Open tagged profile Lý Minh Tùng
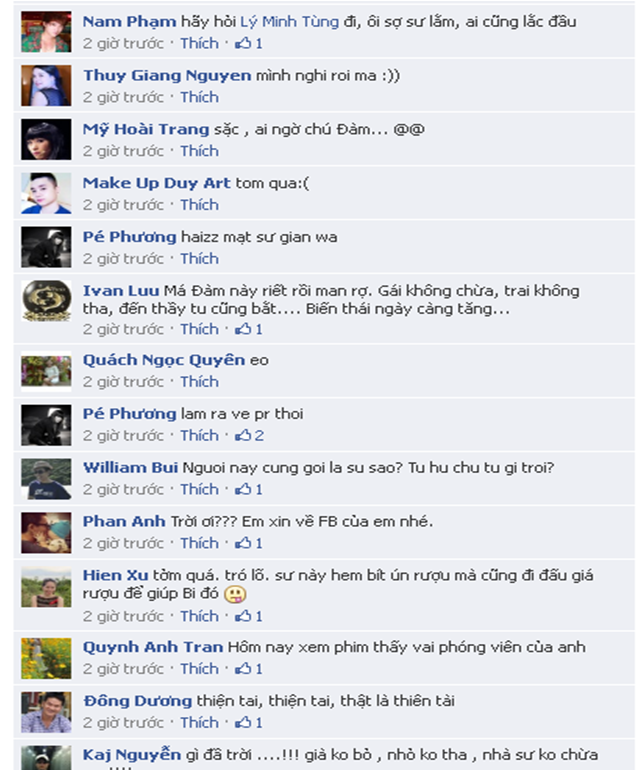The height and width of the screenshot is (771, 639). [x=290, y=22]
